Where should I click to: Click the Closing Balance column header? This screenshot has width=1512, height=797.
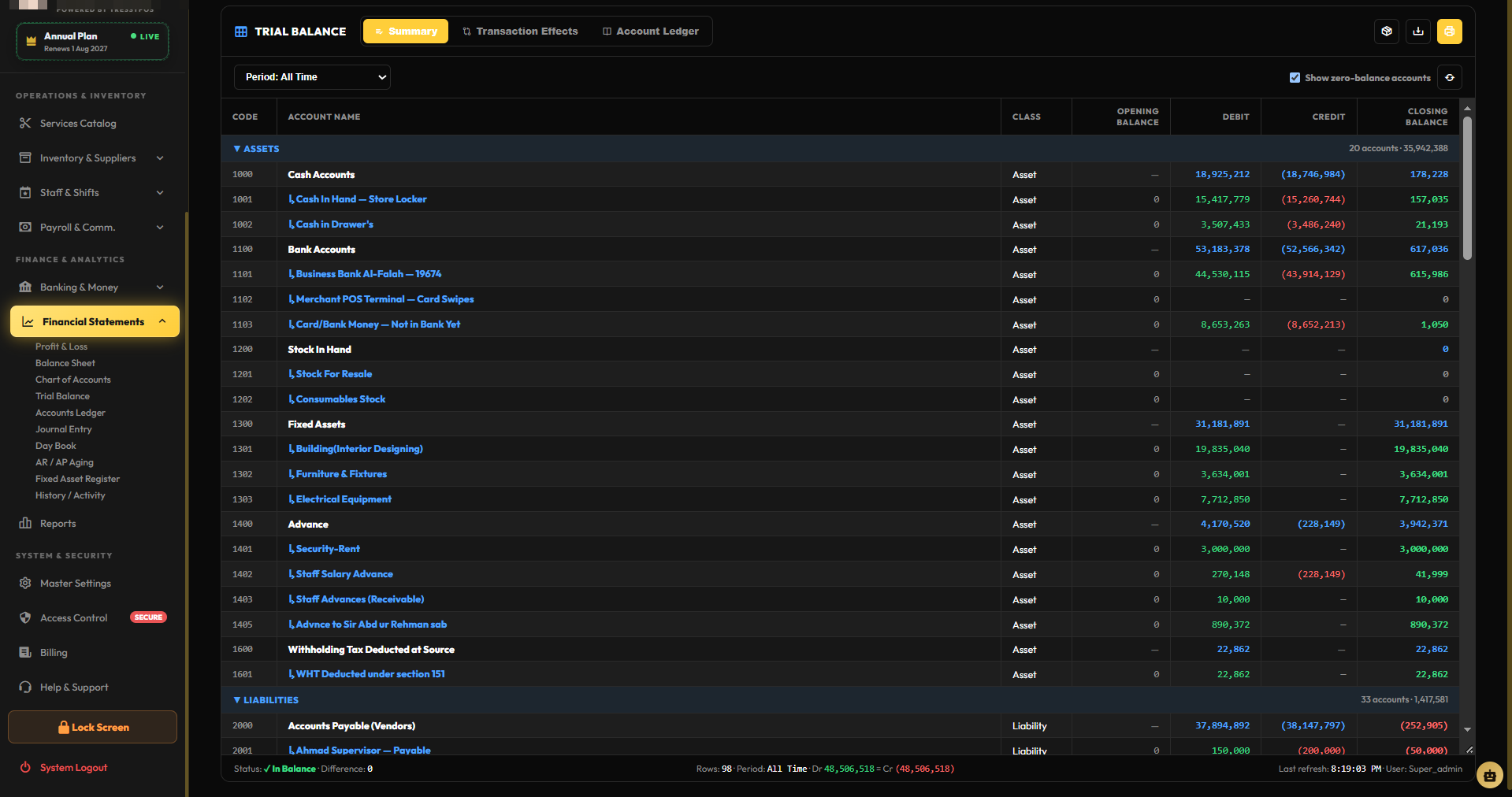(x=1407, y=117)
